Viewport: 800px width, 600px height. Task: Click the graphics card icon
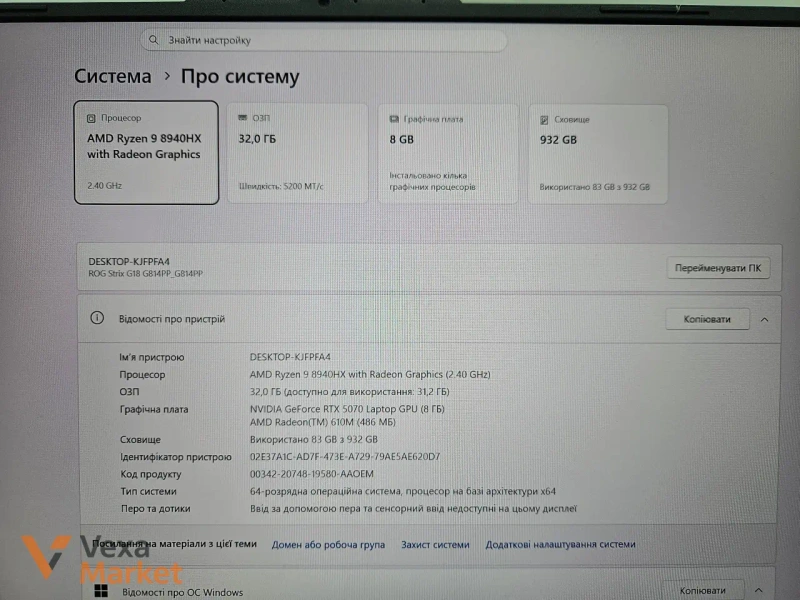tap(394, 119)
